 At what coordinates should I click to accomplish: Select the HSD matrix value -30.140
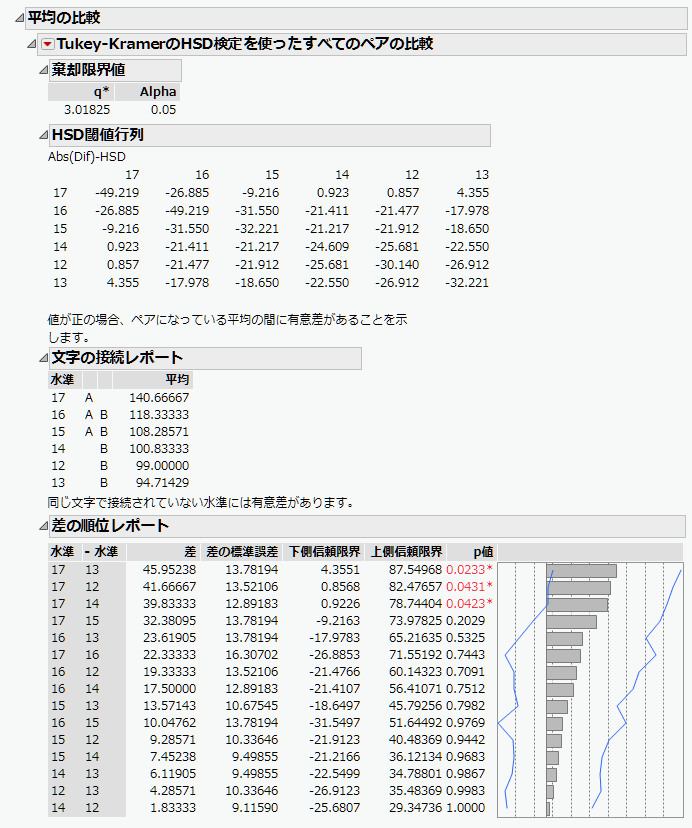tap(397, 265)
